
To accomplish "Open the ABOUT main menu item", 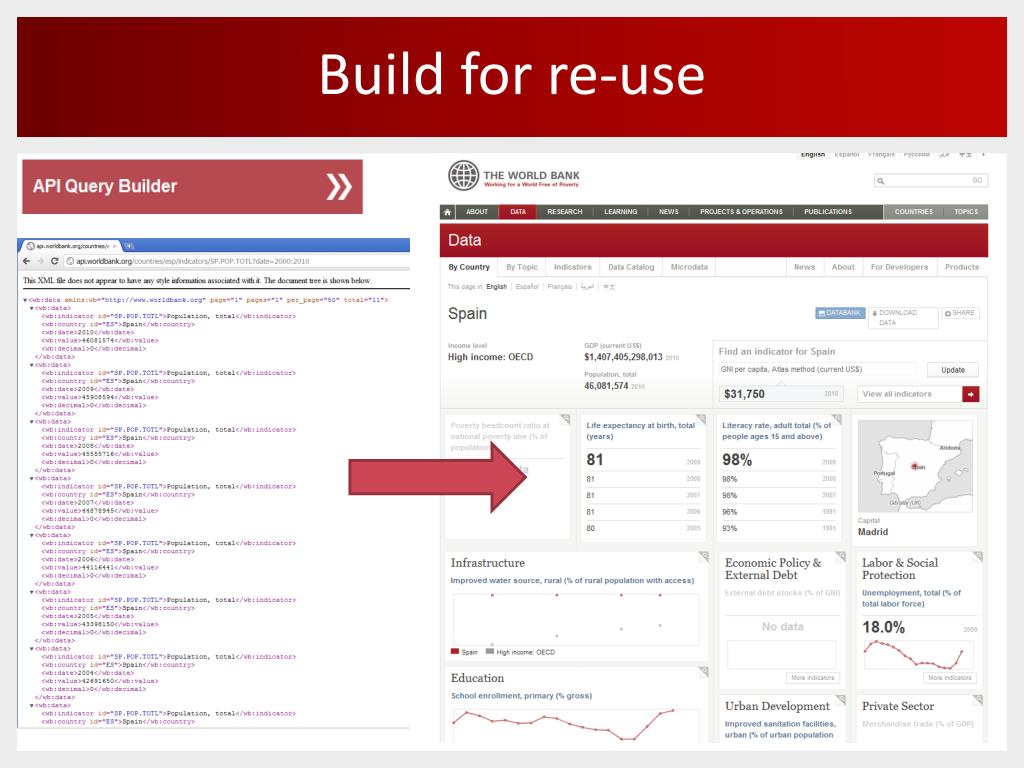I will (x=477, y=212).
